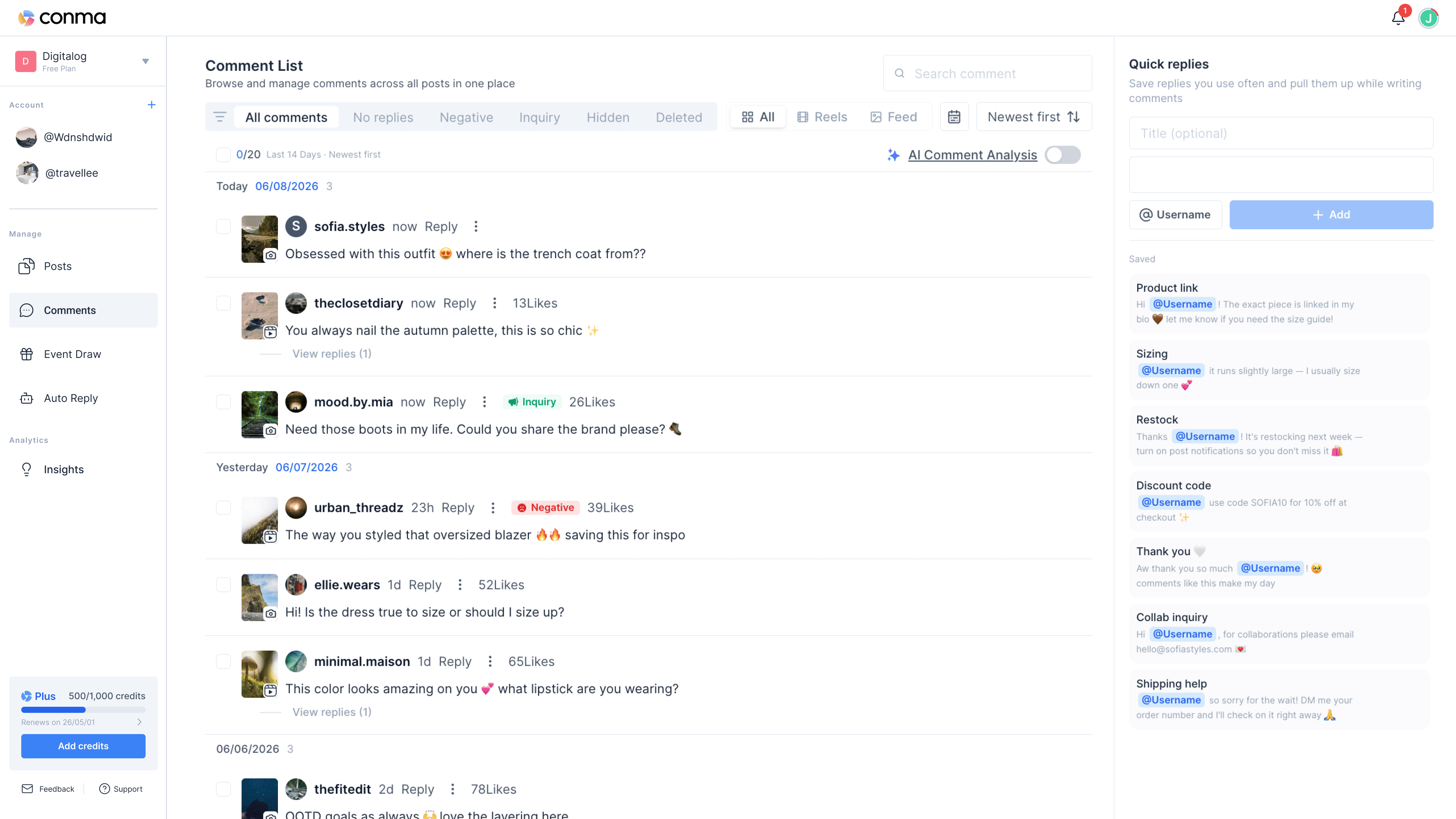1456x819 pixels.
Task: Expand the Digitalog workspace dropdown
Action: pyautogui.click(x=145, y=61)
